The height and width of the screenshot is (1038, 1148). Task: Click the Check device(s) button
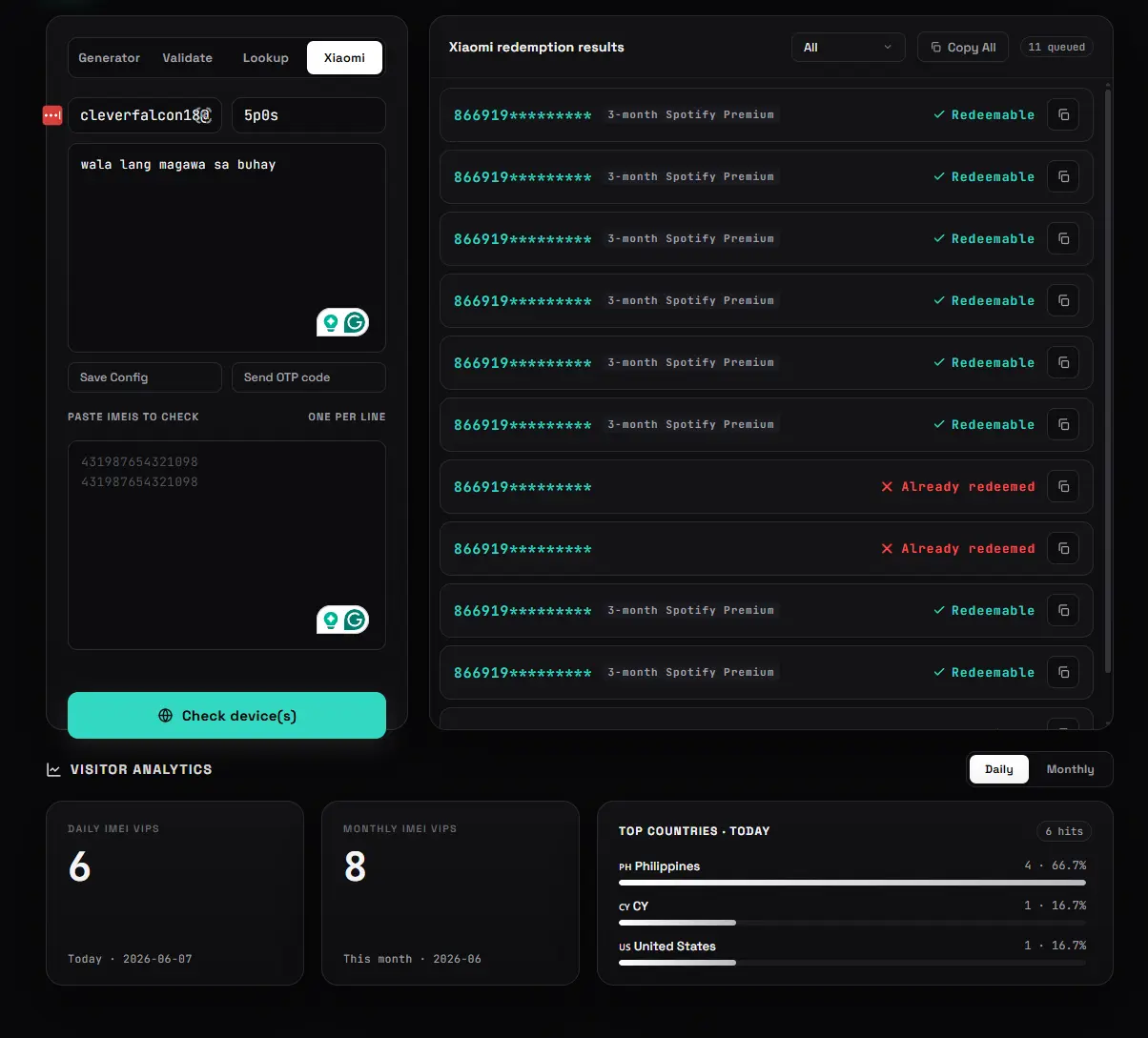227,715
